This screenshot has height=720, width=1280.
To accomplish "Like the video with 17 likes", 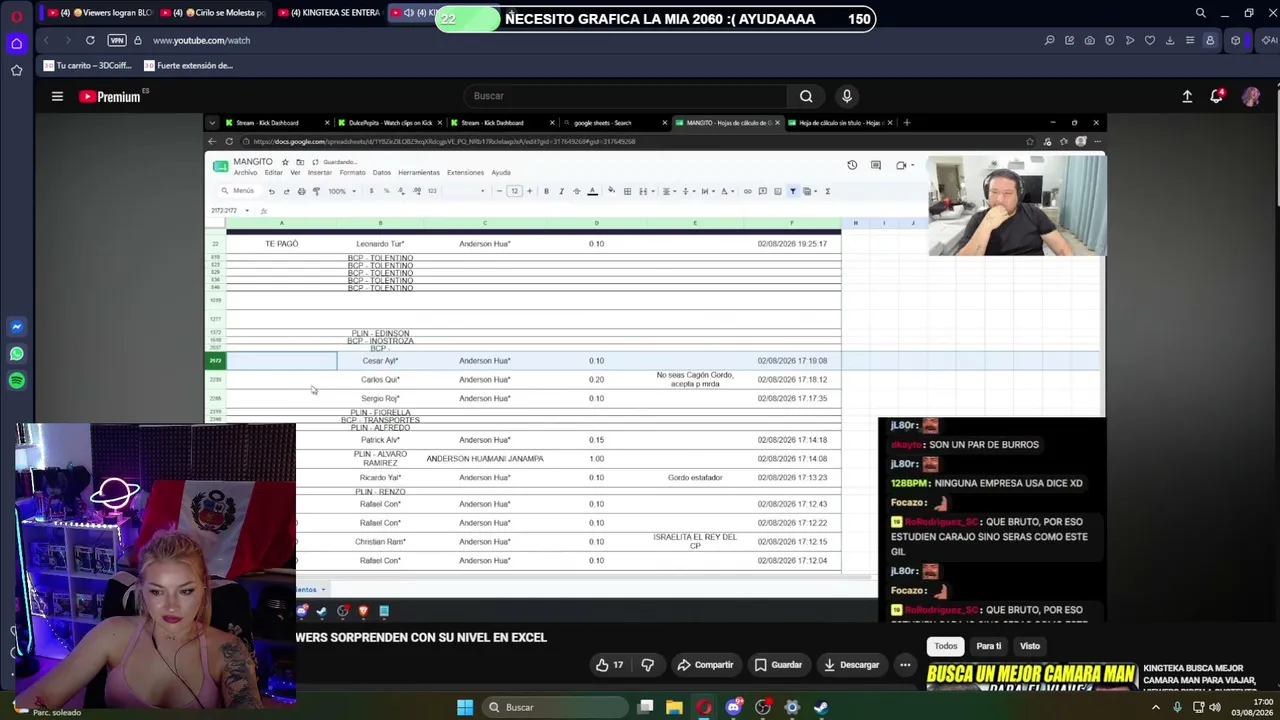I will (609, 665).
